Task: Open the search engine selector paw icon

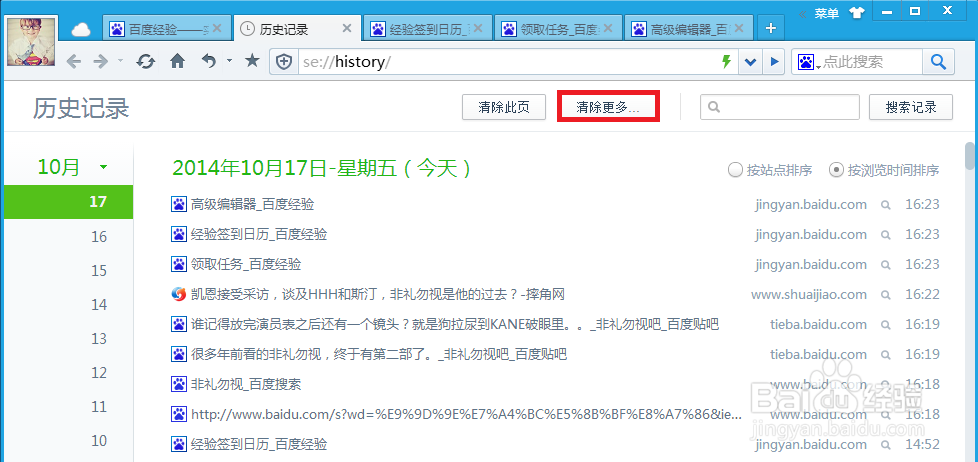Action: pos(808,62)
